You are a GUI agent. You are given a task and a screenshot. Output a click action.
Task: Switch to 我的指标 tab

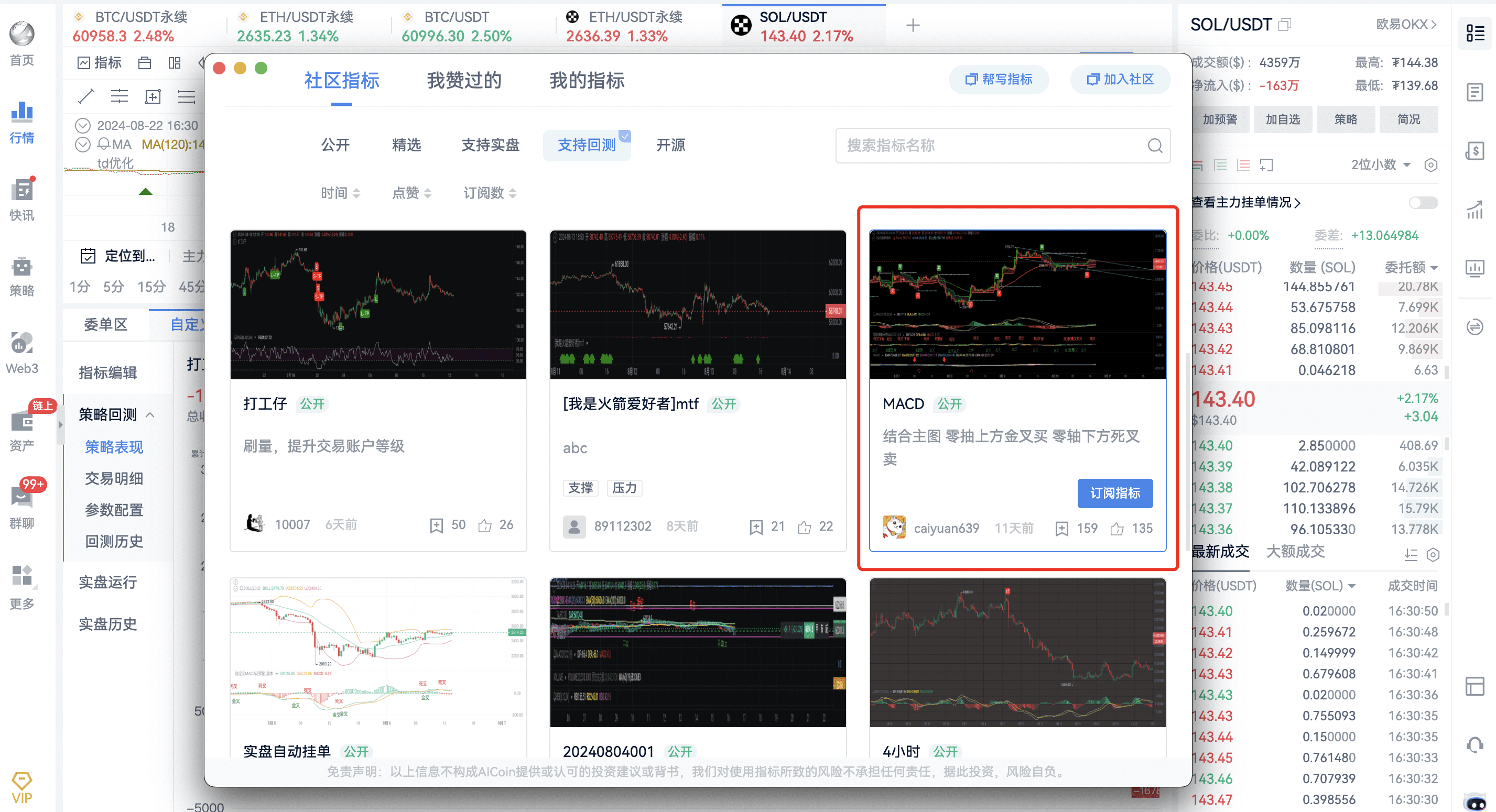pos(587,80)
